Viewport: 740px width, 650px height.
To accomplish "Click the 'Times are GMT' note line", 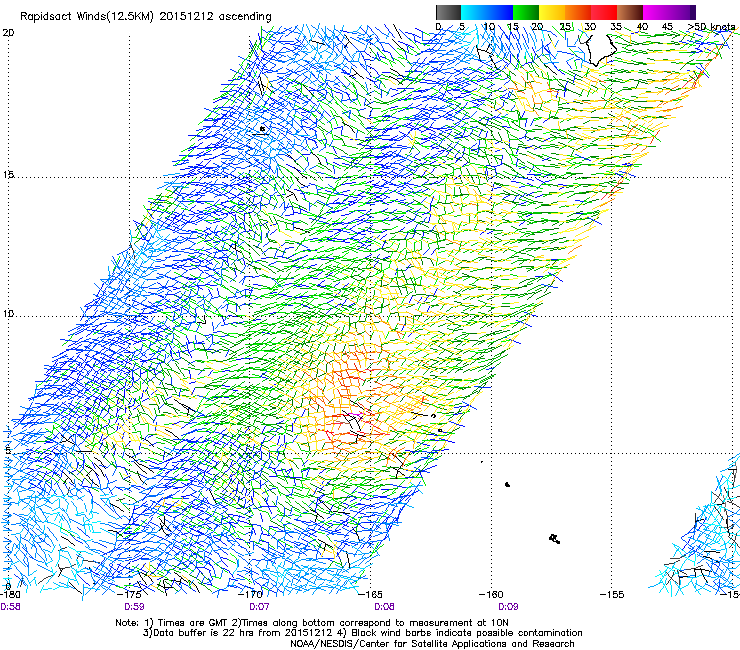I will point(312,623).
